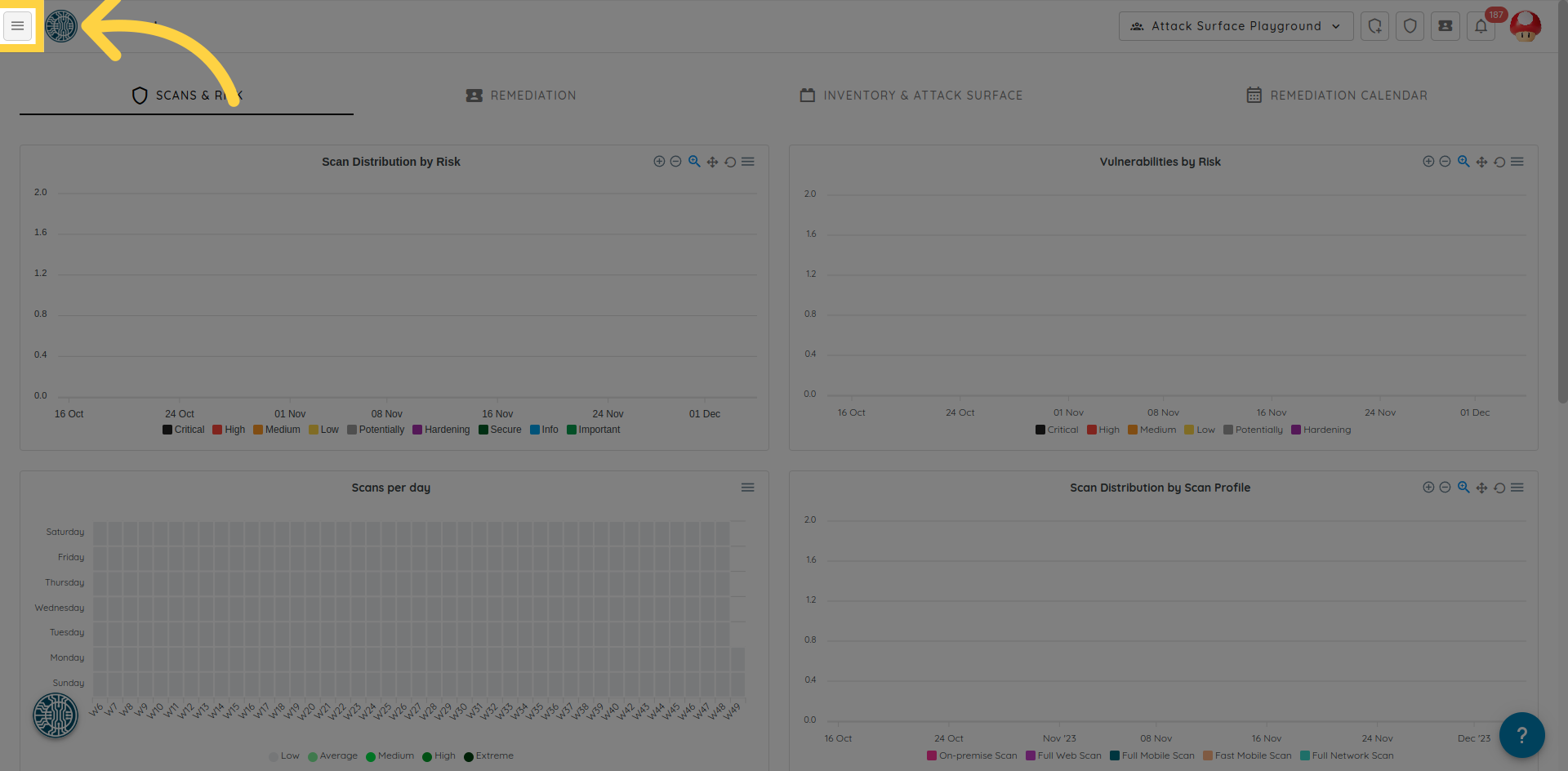Open Inventory & Attack Surface tab
This screenshot has height=771, width=1568.
(x=911, y=96)
